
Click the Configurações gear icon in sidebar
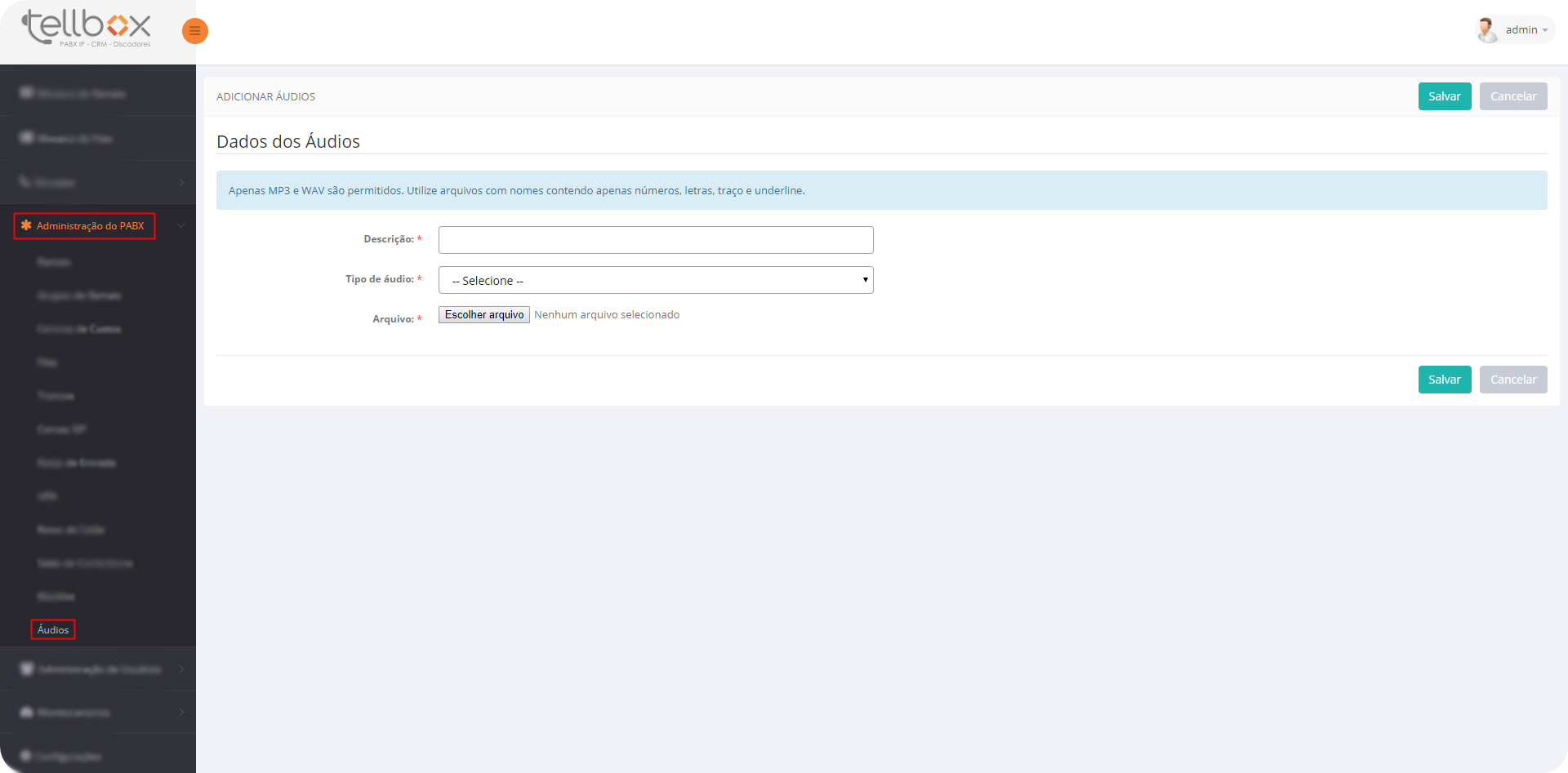click(26, 756)
